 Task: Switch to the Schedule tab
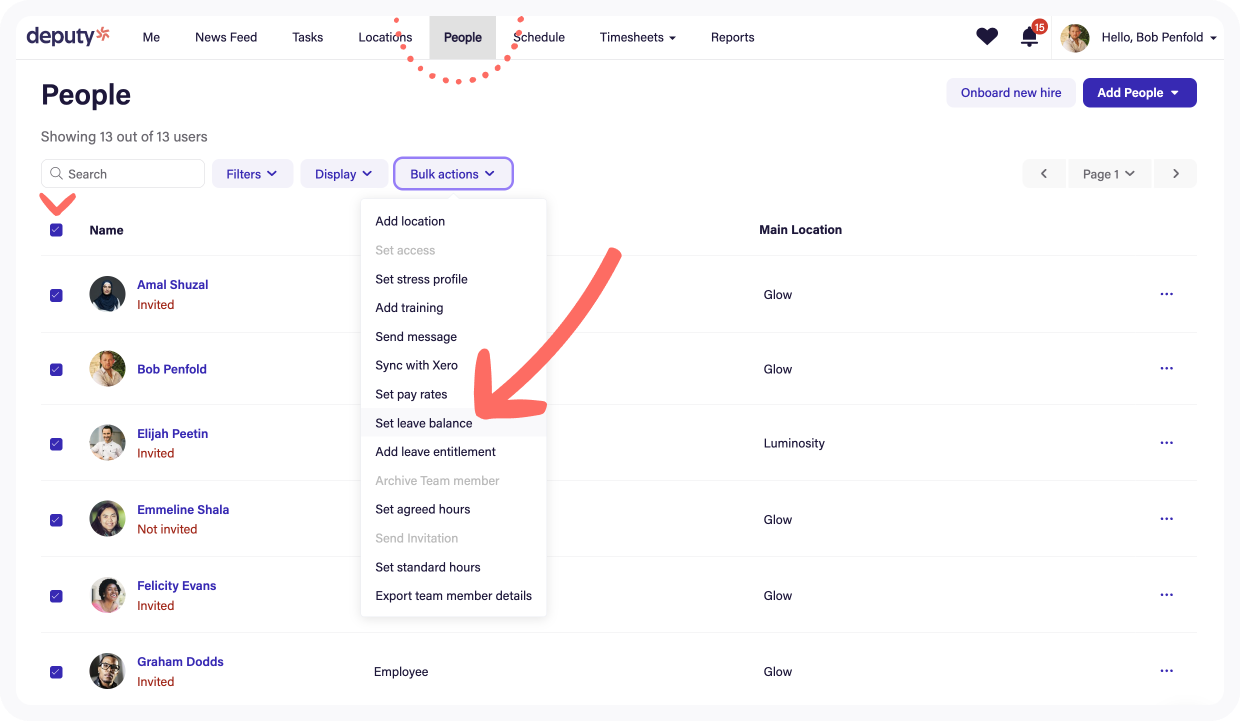540,38
